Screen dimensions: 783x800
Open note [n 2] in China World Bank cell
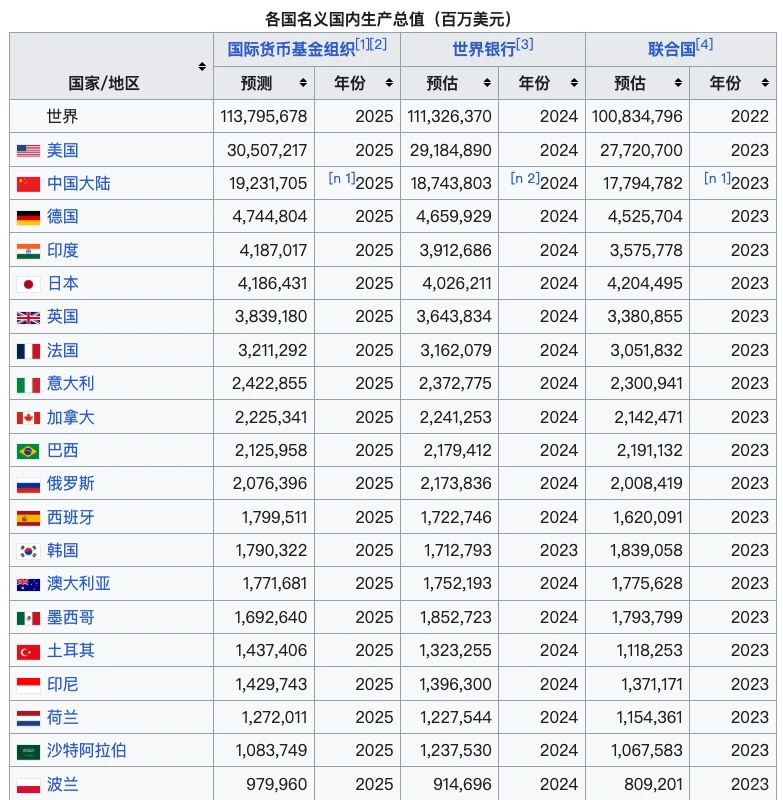coord(525,178)
